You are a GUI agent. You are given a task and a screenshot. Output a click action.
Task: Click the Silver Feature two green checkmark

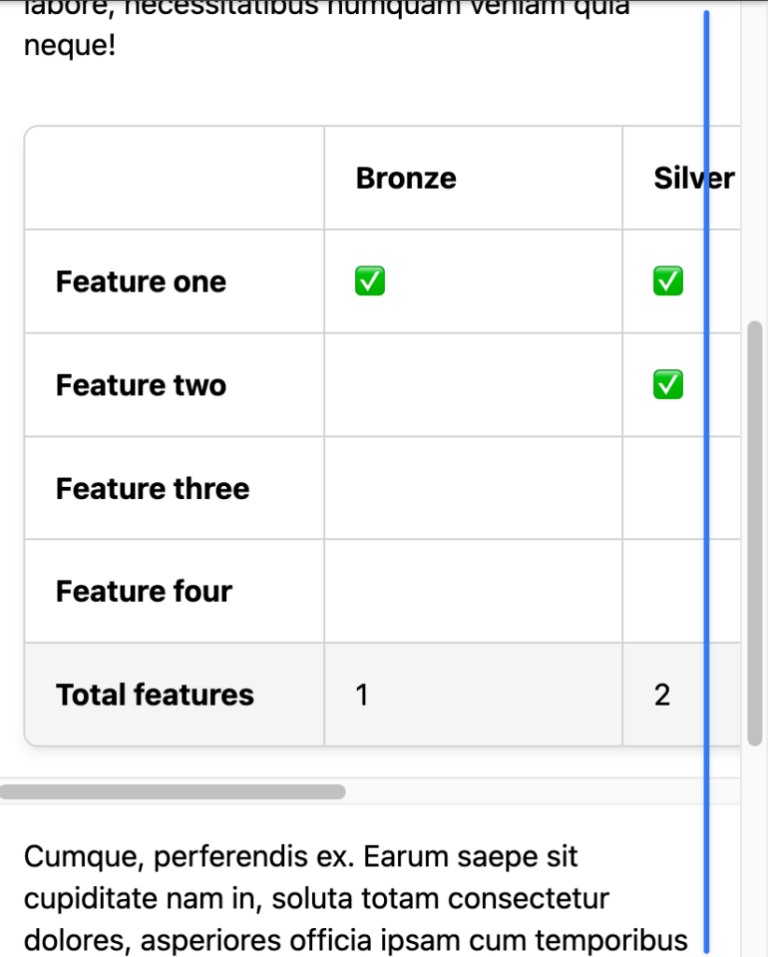pos(668,385)
